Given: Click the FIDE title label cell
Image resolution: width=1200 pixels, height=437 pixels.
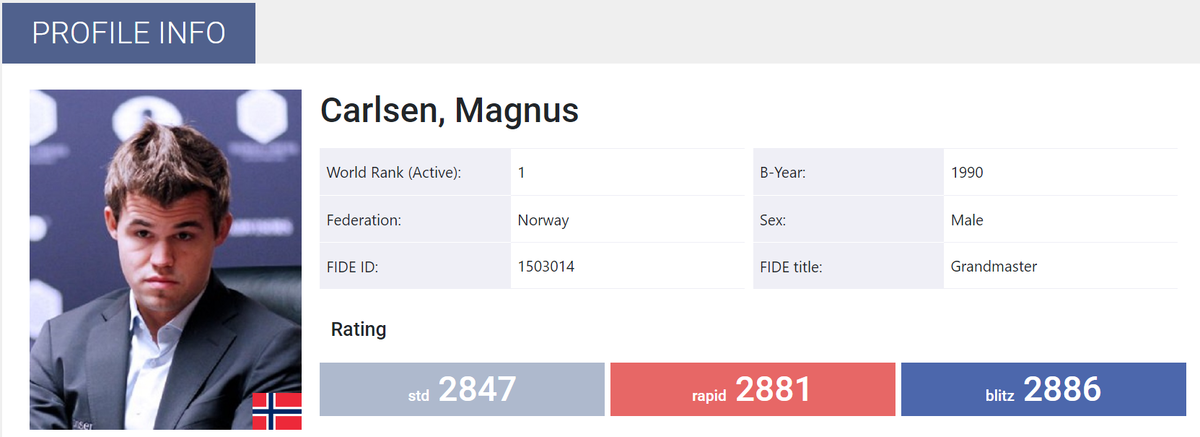Looking at the screenshot, I should (848, 266).
